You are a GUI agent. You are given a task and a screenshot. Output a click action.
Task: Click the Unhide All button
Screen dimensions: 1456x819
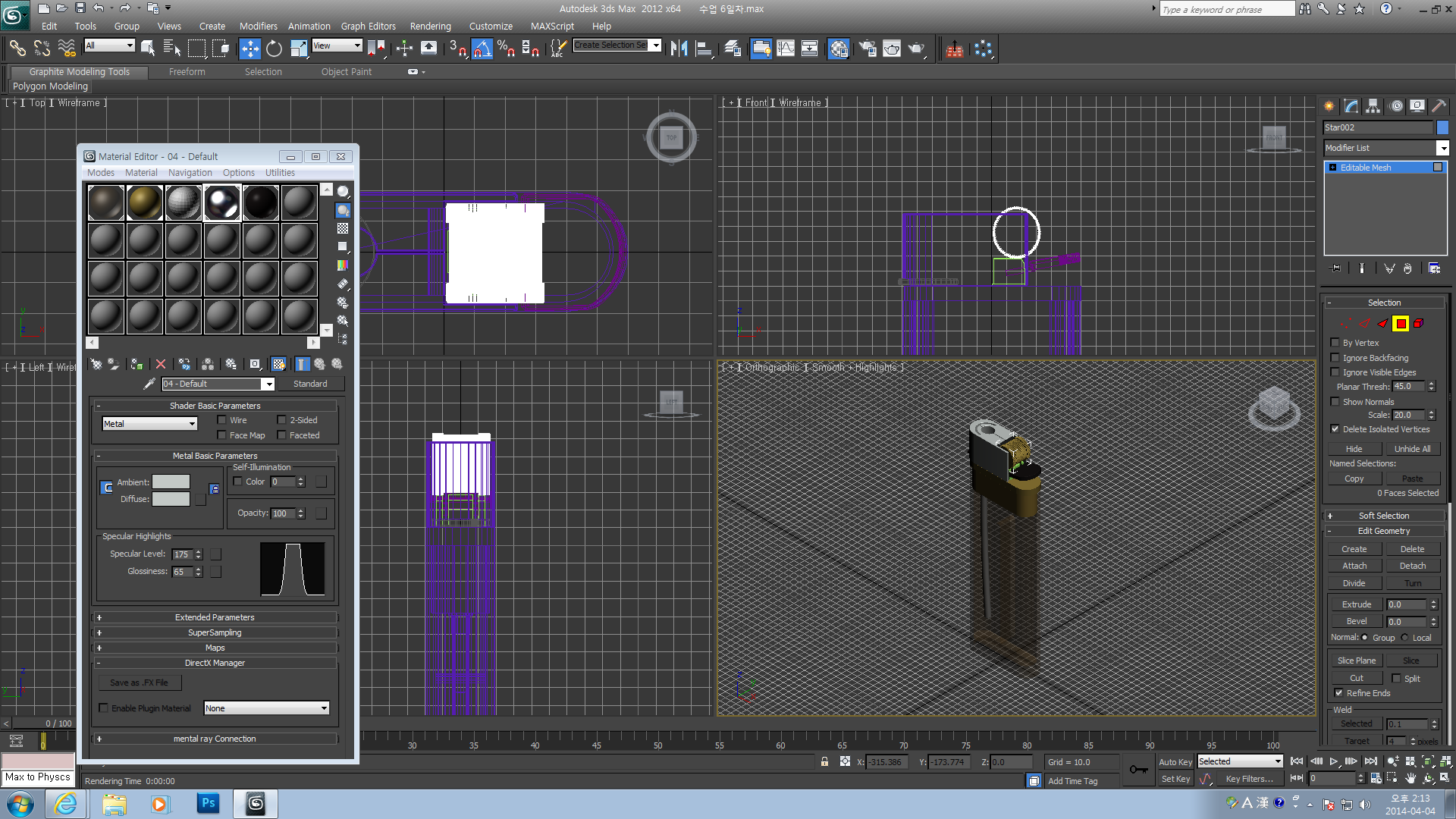point(1412,449)
